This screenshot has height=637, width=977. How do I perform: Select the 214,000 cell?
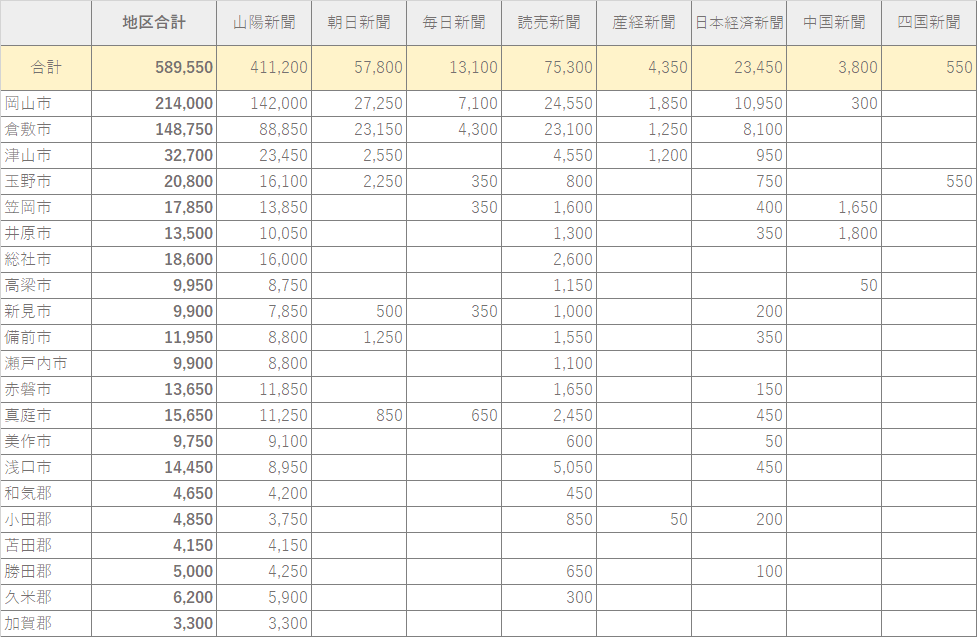154,103
